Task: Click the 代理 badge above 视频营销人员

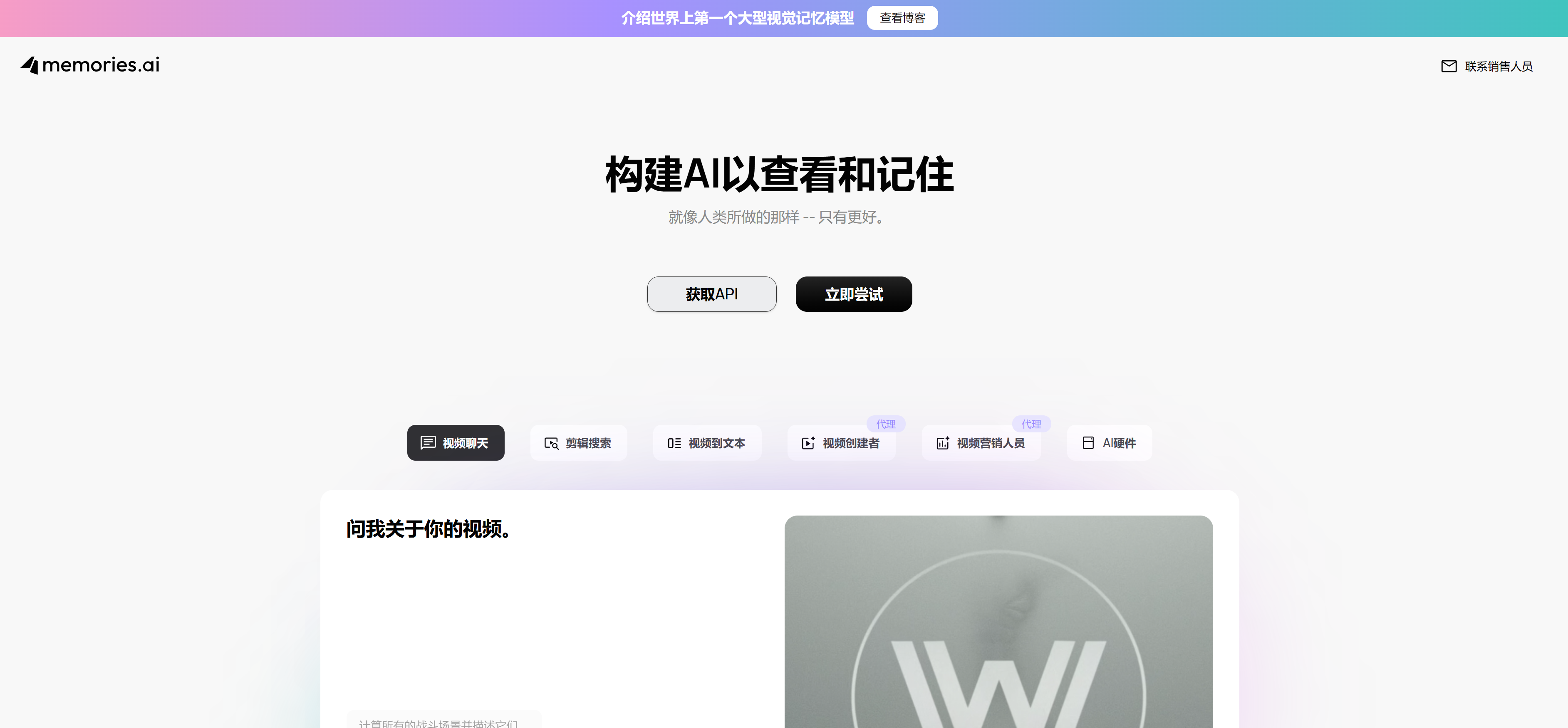Action: pos(1031,424)
